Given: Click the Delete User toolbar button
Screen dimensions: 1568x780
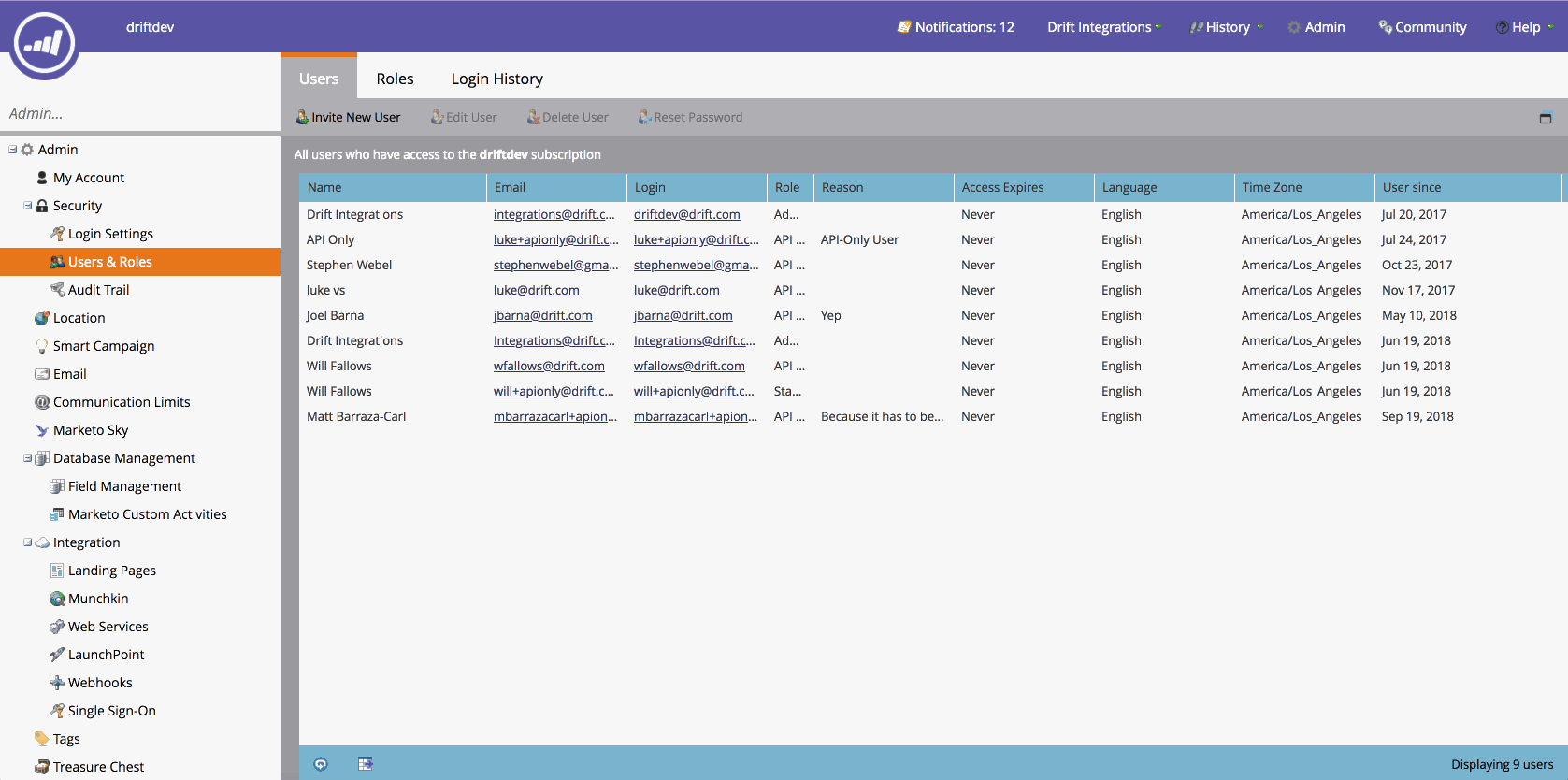Looking at the screenshot, I should click(568, 117).
